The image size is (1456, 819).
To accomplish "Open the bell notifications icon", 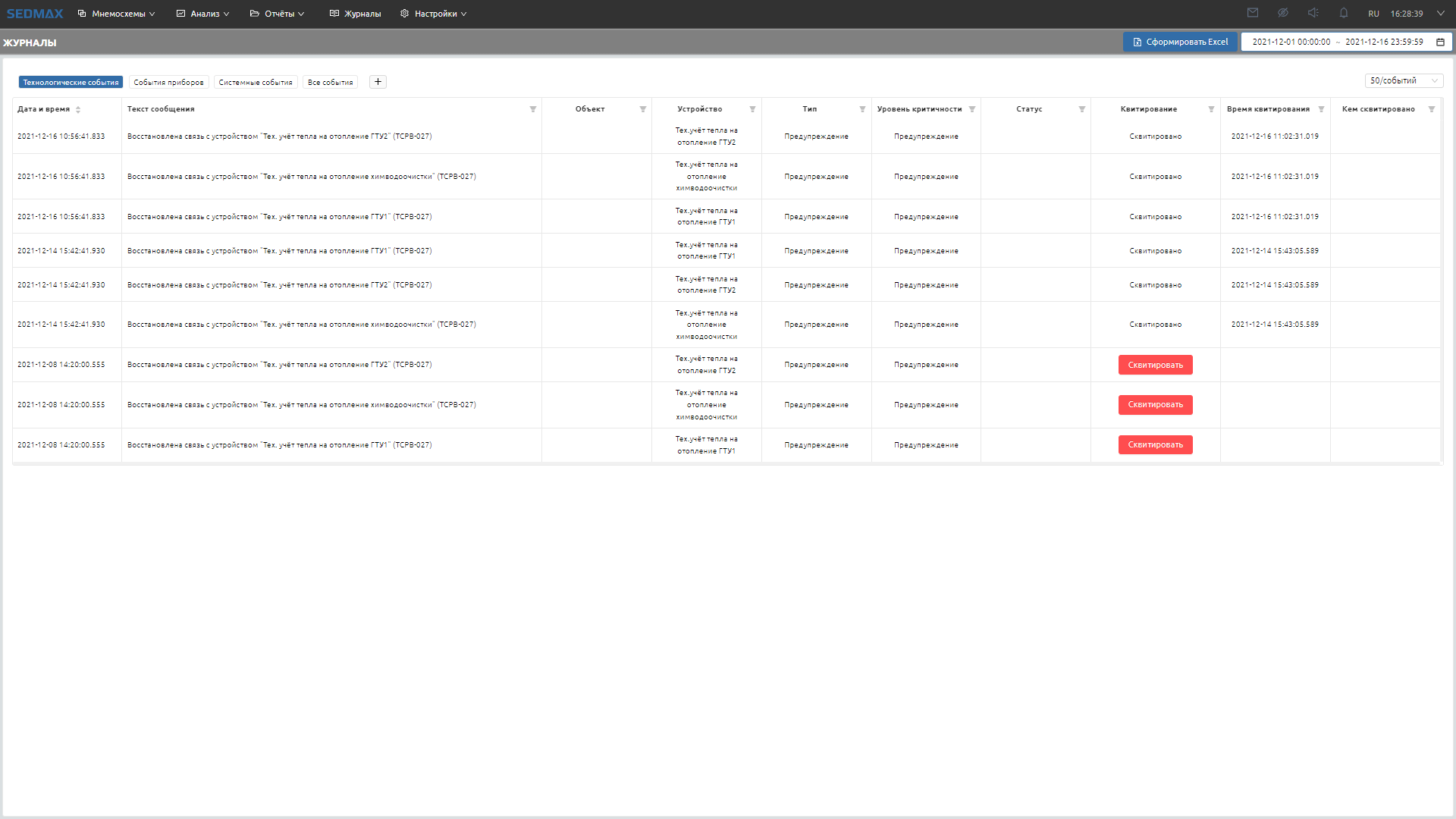I will pyautogui.click(x=1344, y=13).
